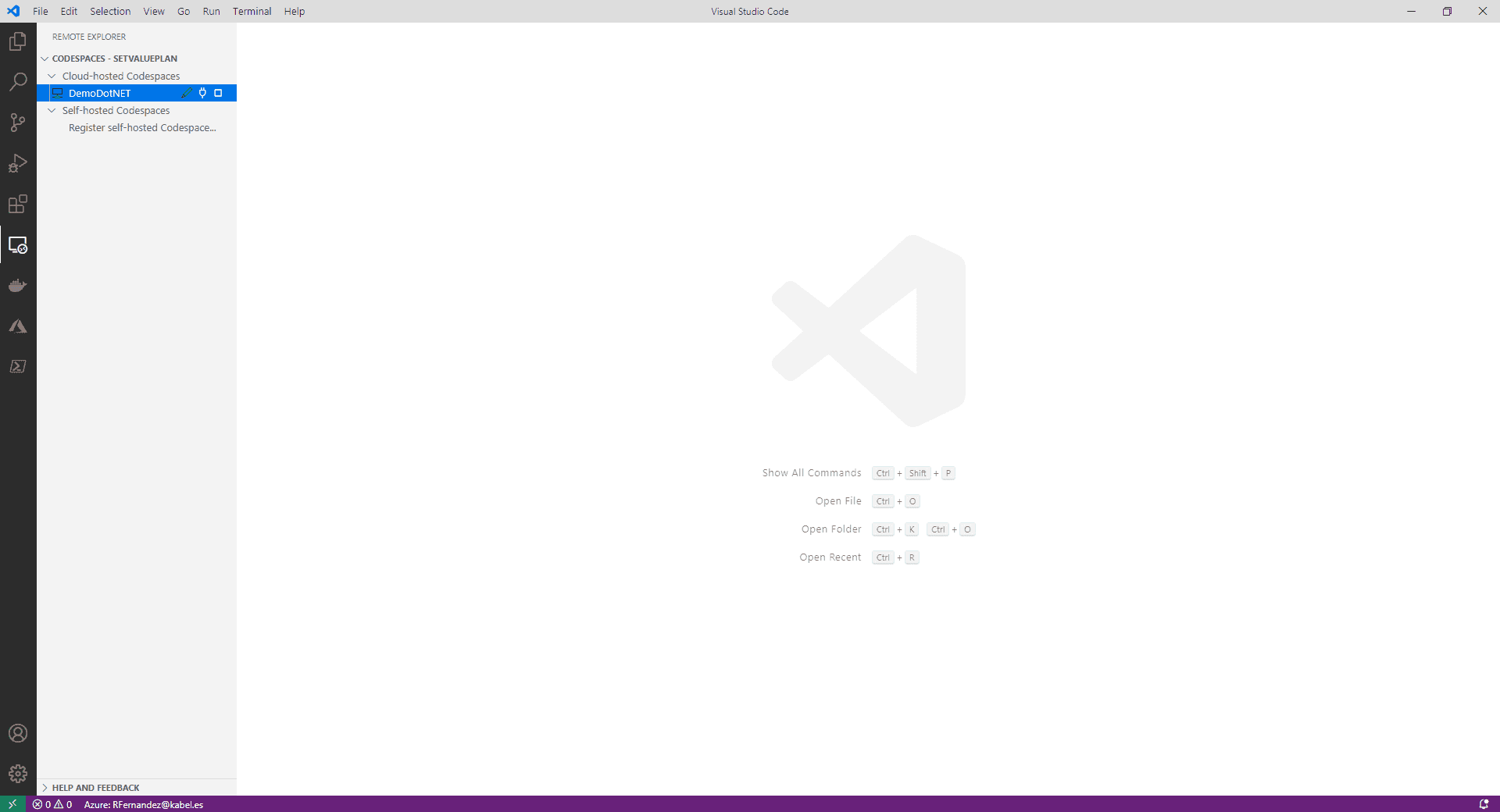Click the VS Code logo in the title bar
Screen dimensions: 1500x812
click(13, 11)
